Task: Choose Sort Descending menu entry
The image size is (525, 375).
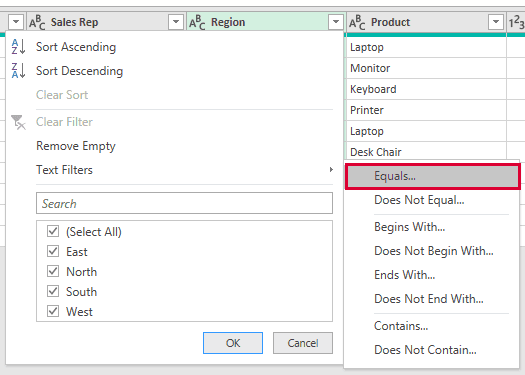Action: pyautogui.click(x=79, y=71)
